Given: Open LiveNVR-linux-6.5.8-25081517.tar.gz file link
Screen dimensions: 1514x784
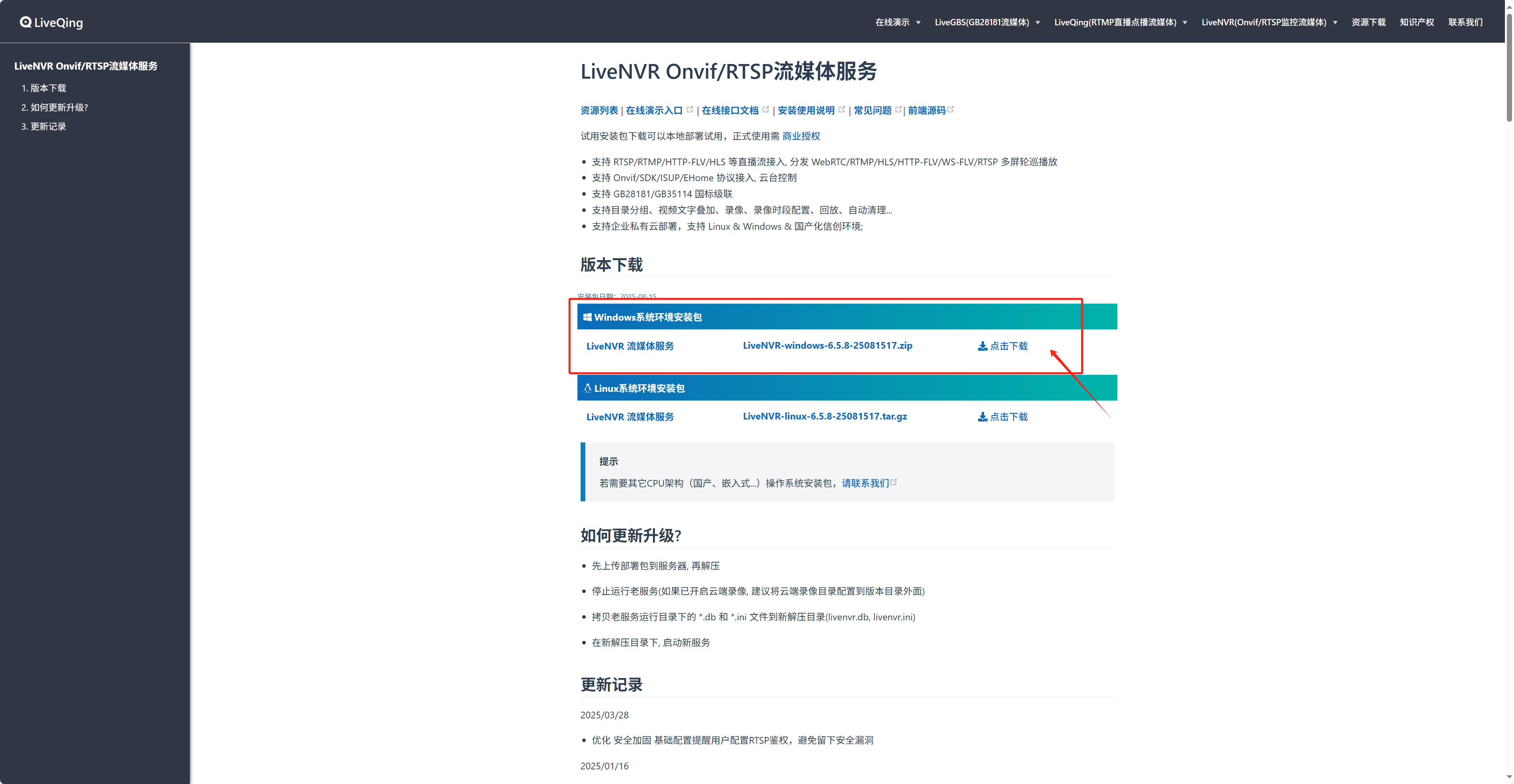Looking at the screenshot, I should (x=825, y=416).
